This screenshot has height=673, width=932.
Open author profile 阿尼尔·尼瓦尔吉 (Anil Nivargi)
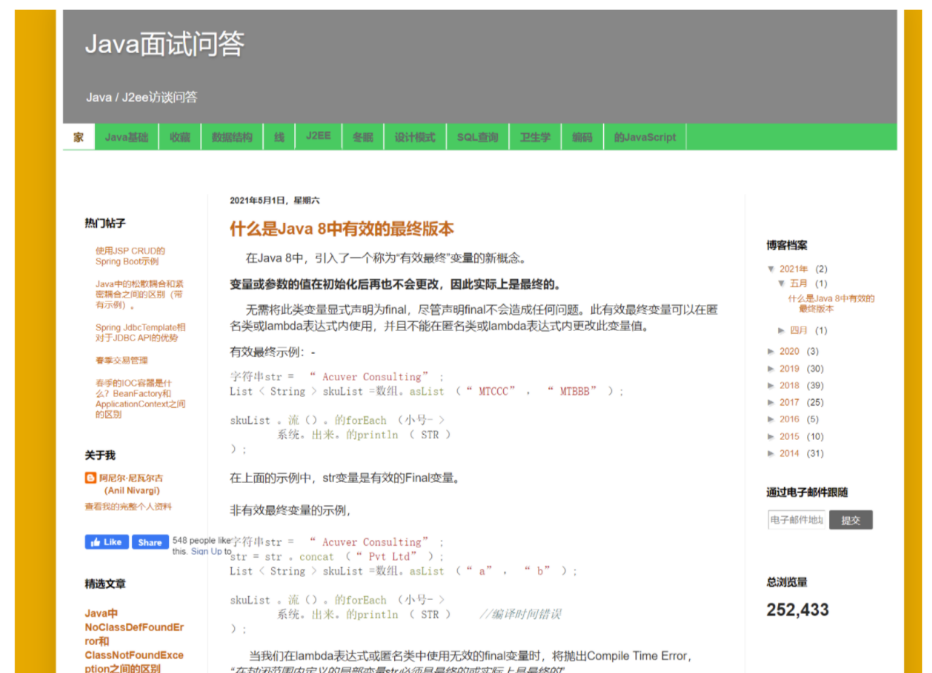click(131, 484)
